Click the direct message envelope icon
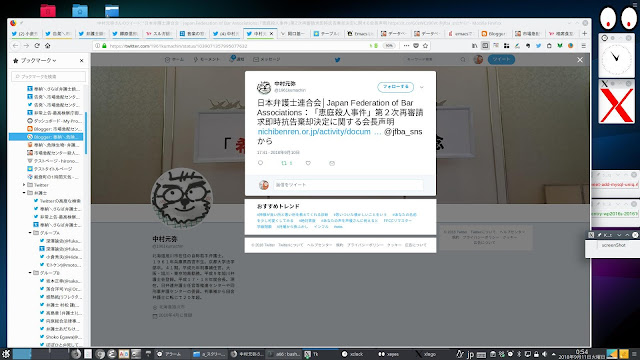 point(332,163)
